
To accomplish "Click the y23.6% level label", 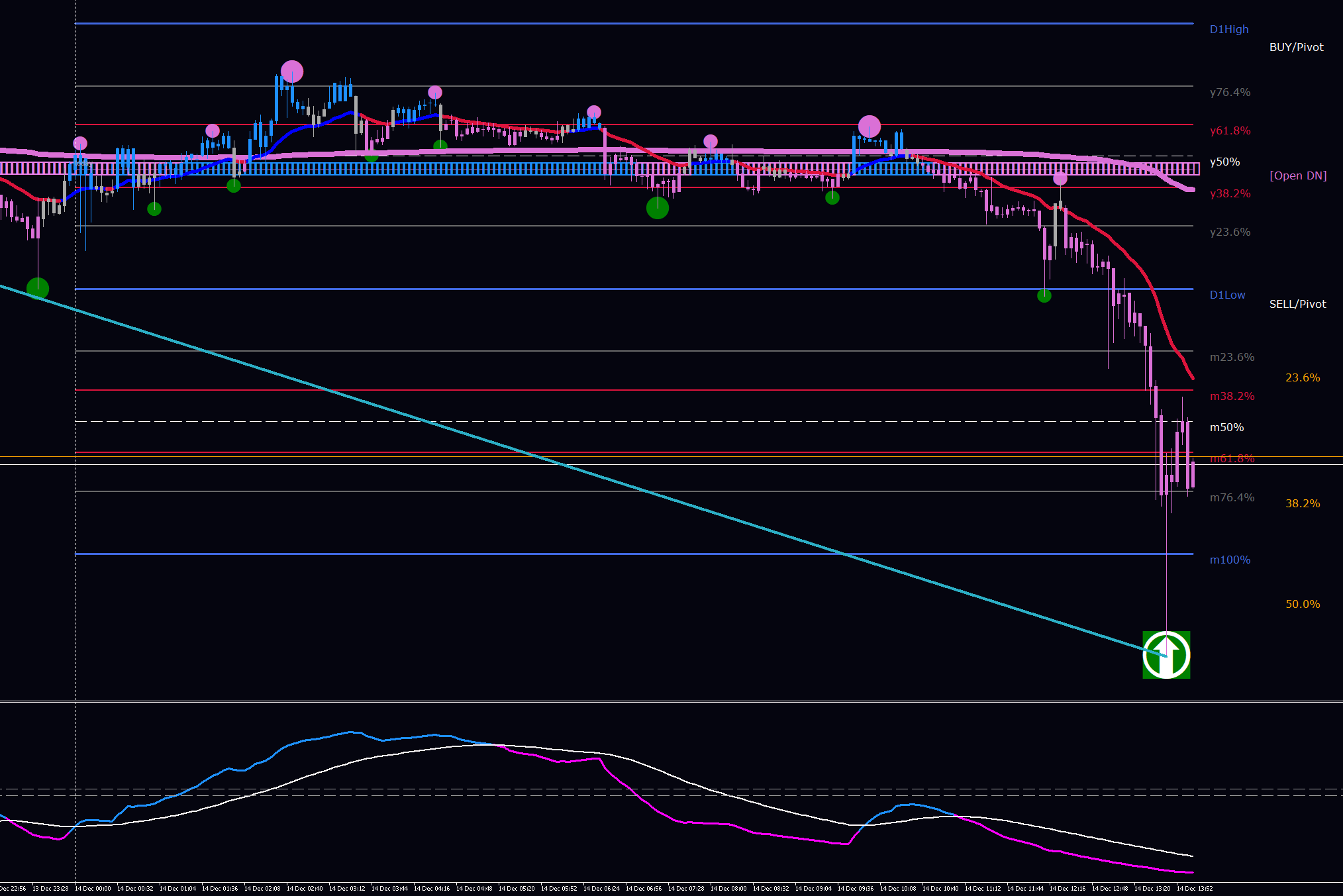I will click(1230, 232).
